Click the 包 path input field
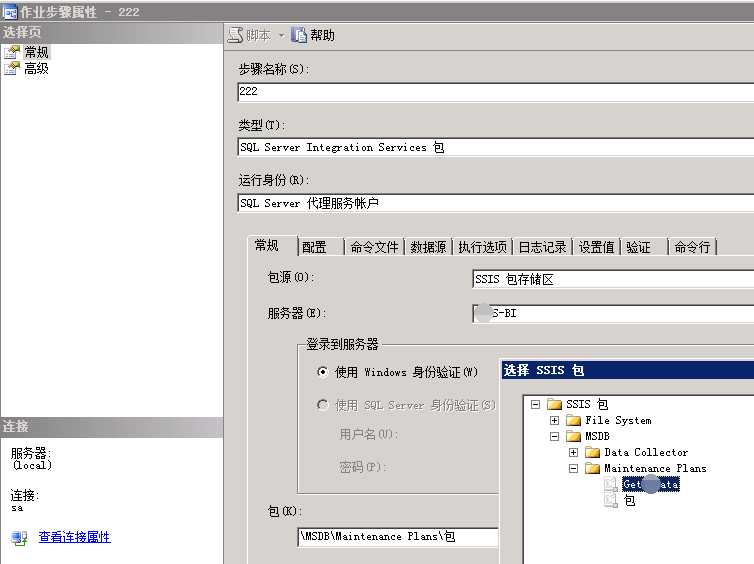754x564 pixels. click(398, 537)
